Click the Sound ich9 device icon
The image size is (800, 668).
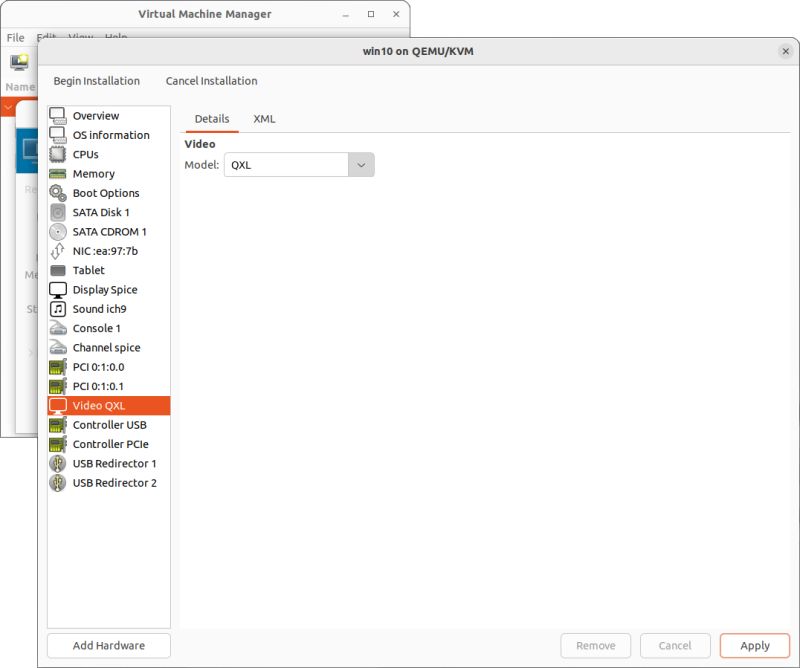click(x=59, y=309)
